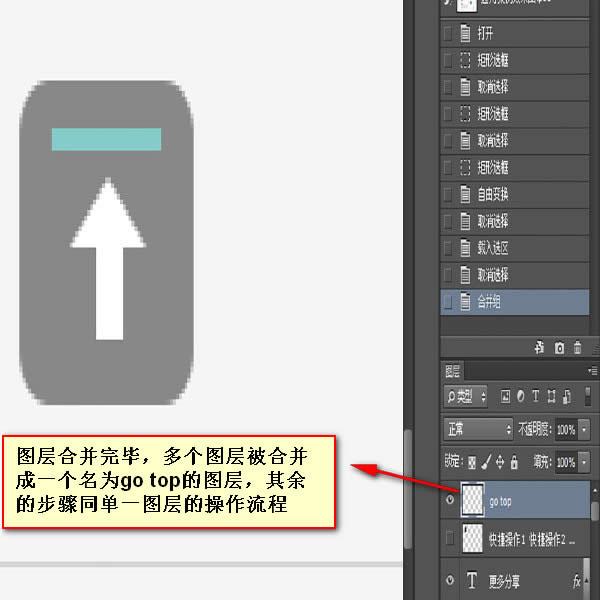Open the layers panel flyout menu
Image resolution: width=600 pixels, height=600 pixels.
coord(594,371)
